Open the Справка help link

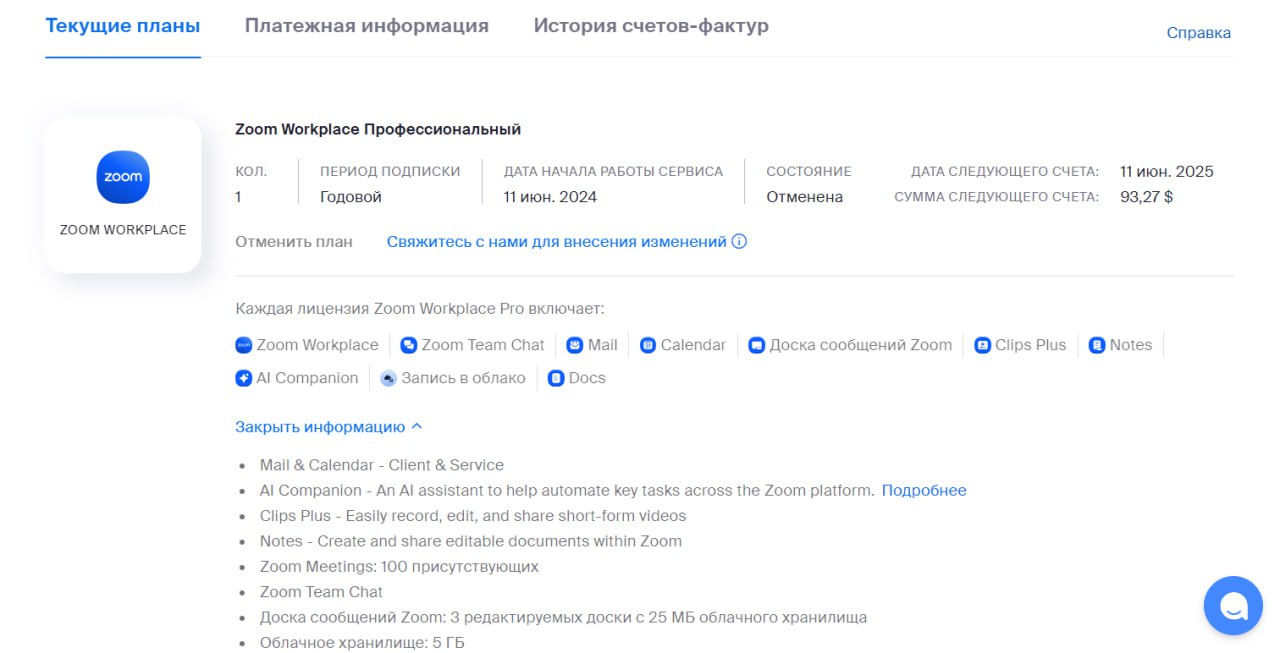[1199, 33]
